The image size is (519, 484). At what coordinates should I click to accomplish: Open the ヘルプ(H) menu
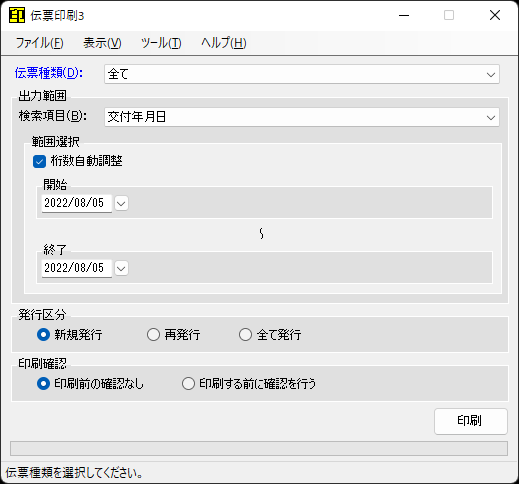(x=224, y=43)
